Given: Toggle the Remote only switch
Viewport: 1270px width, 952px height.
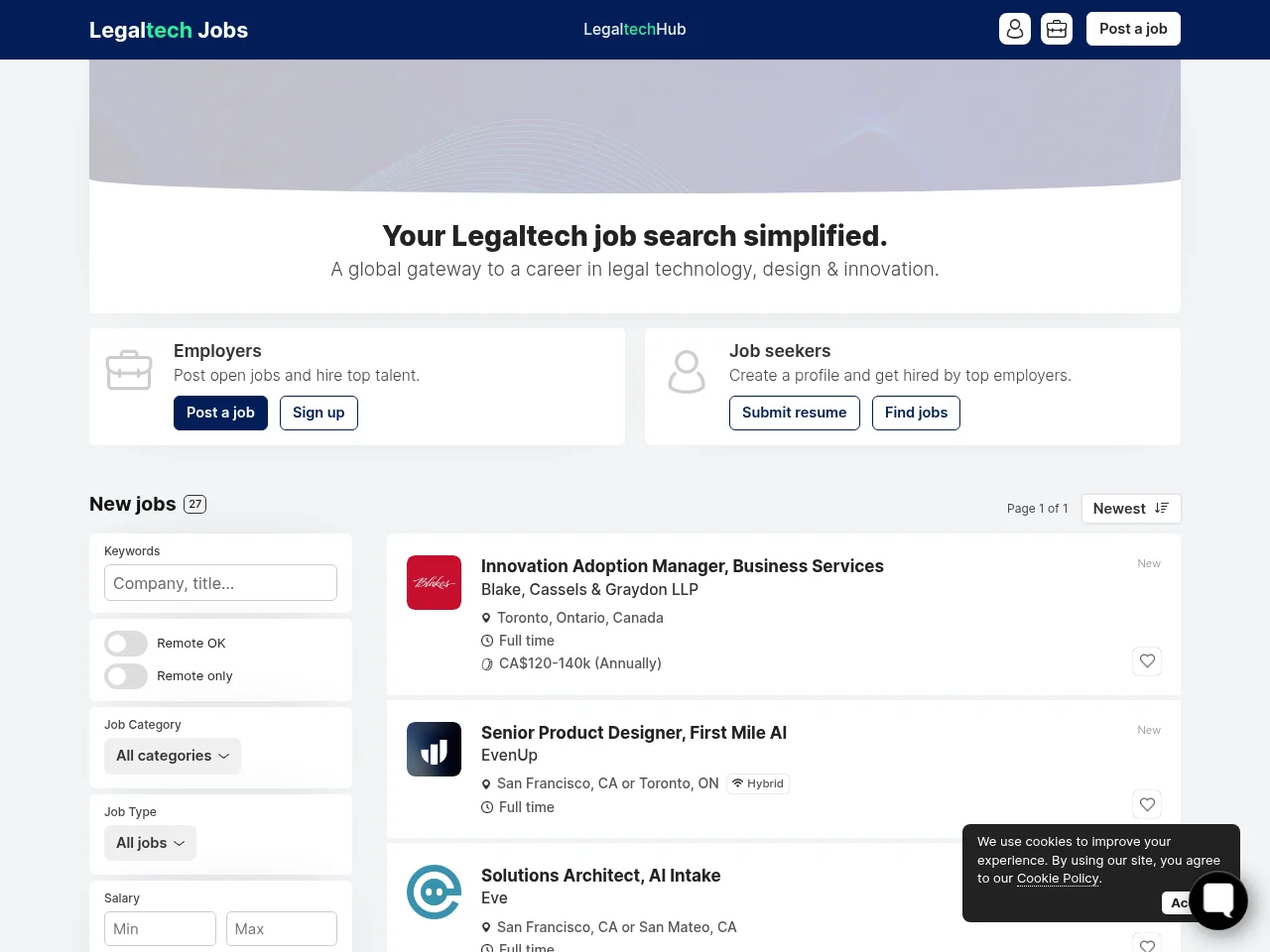Looking at the screenshot, I should tap(126, 676).
